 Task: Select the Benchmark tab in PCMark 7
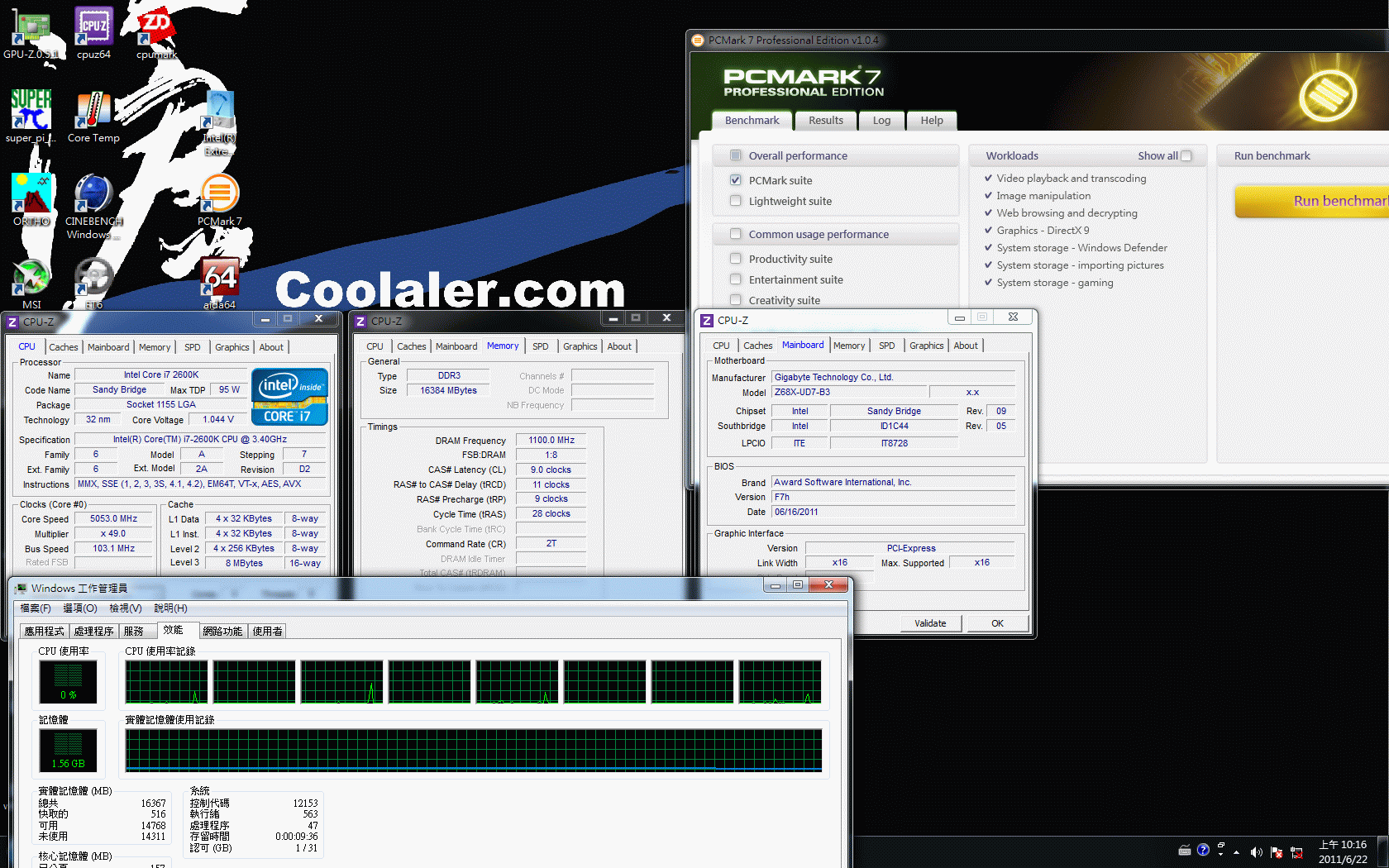click(x=752, y=121)
